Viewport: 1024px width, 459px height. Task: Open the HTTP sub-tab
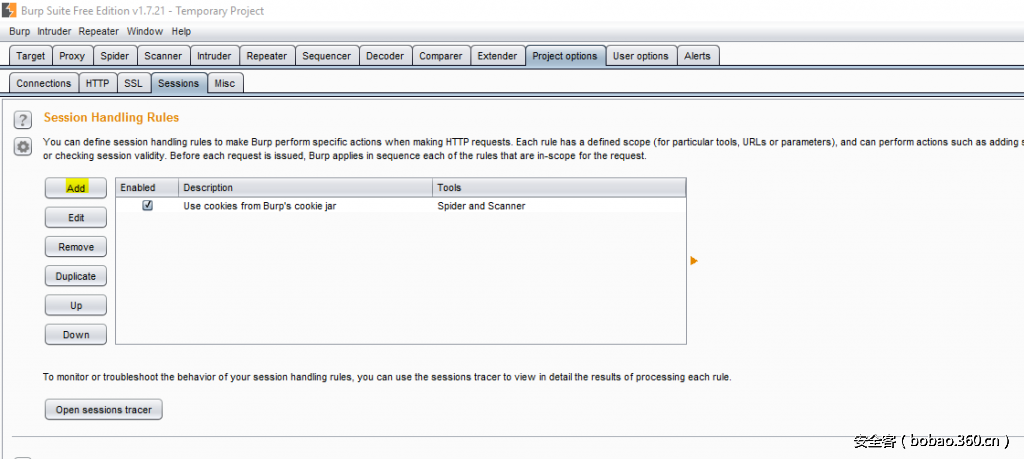[x=98, y=84]
